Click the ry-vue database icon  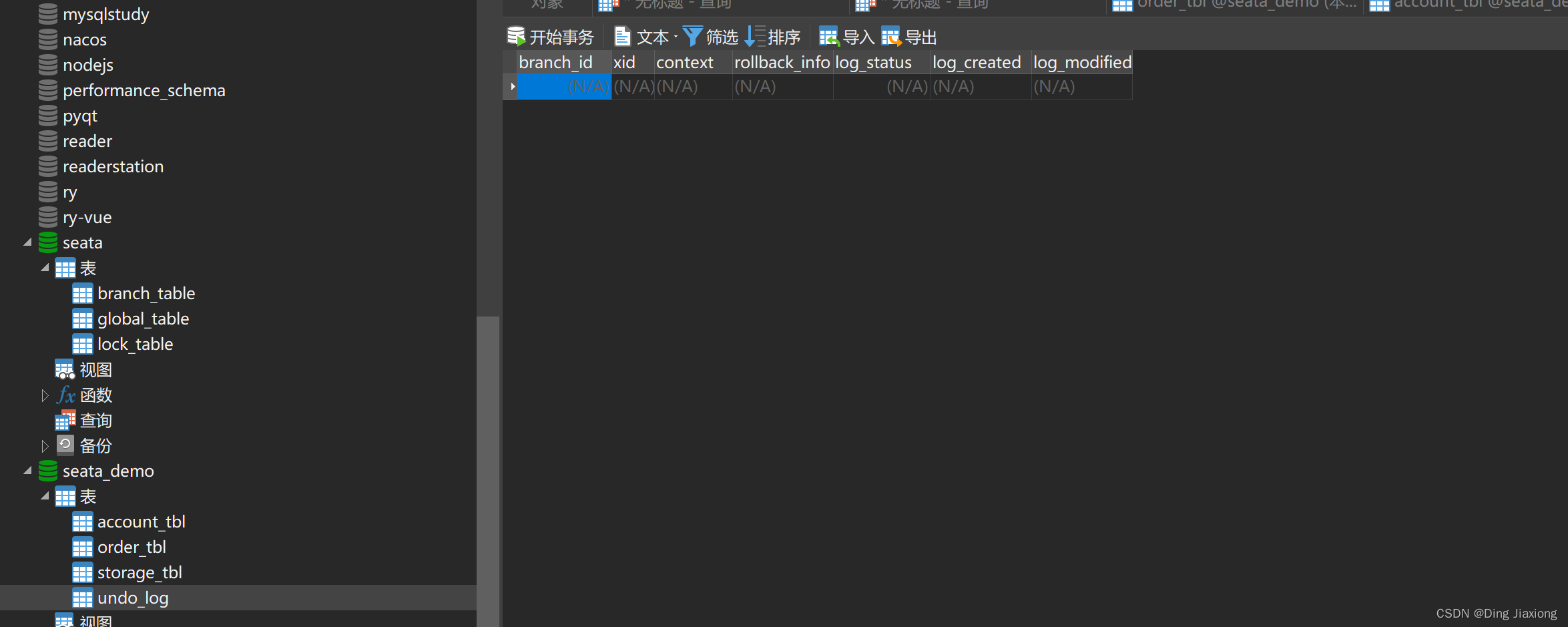coord(48,217)
